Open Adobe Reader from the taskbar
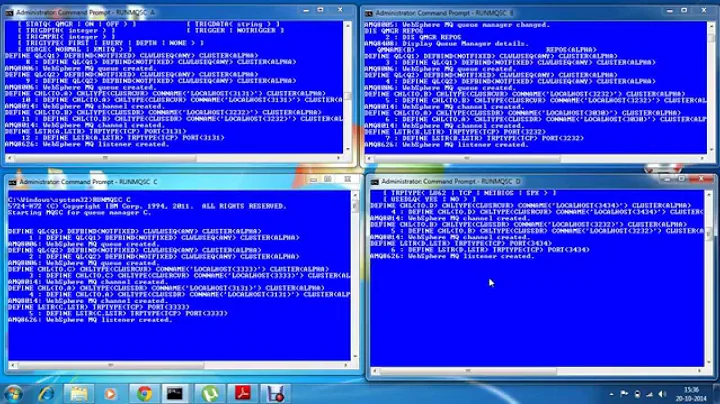Screen dimensions: 720x404 (x=242, y=394)
